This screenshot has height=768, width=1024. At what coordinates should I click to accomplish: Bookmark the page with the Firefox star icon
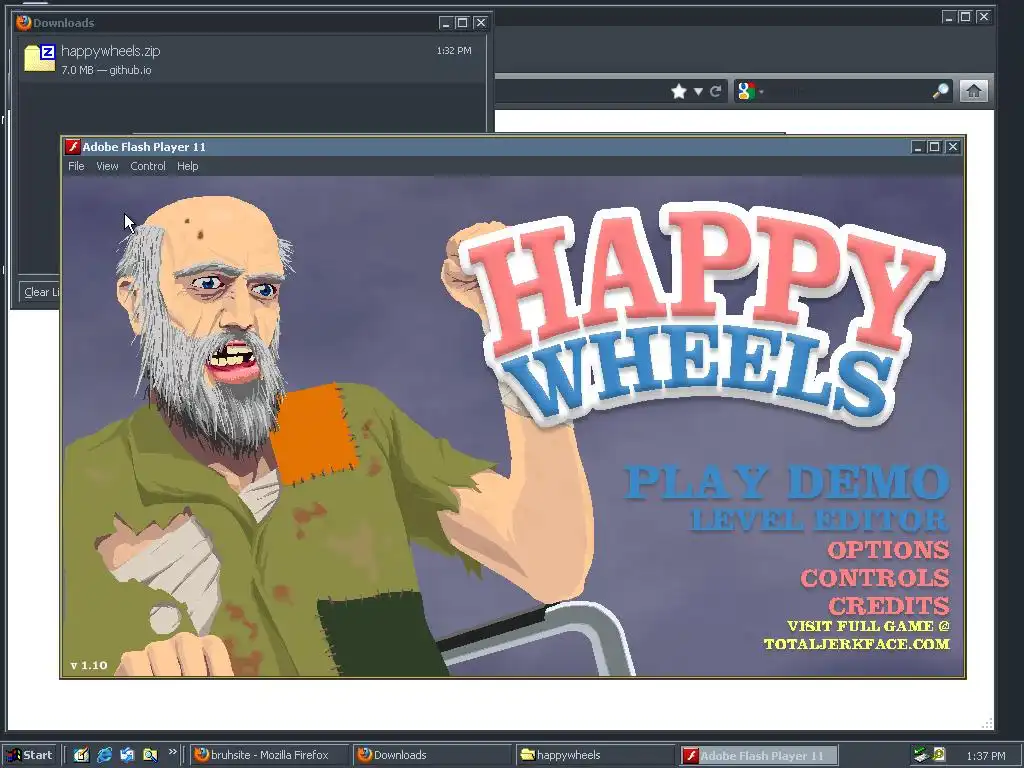click(x=679, y=91)
